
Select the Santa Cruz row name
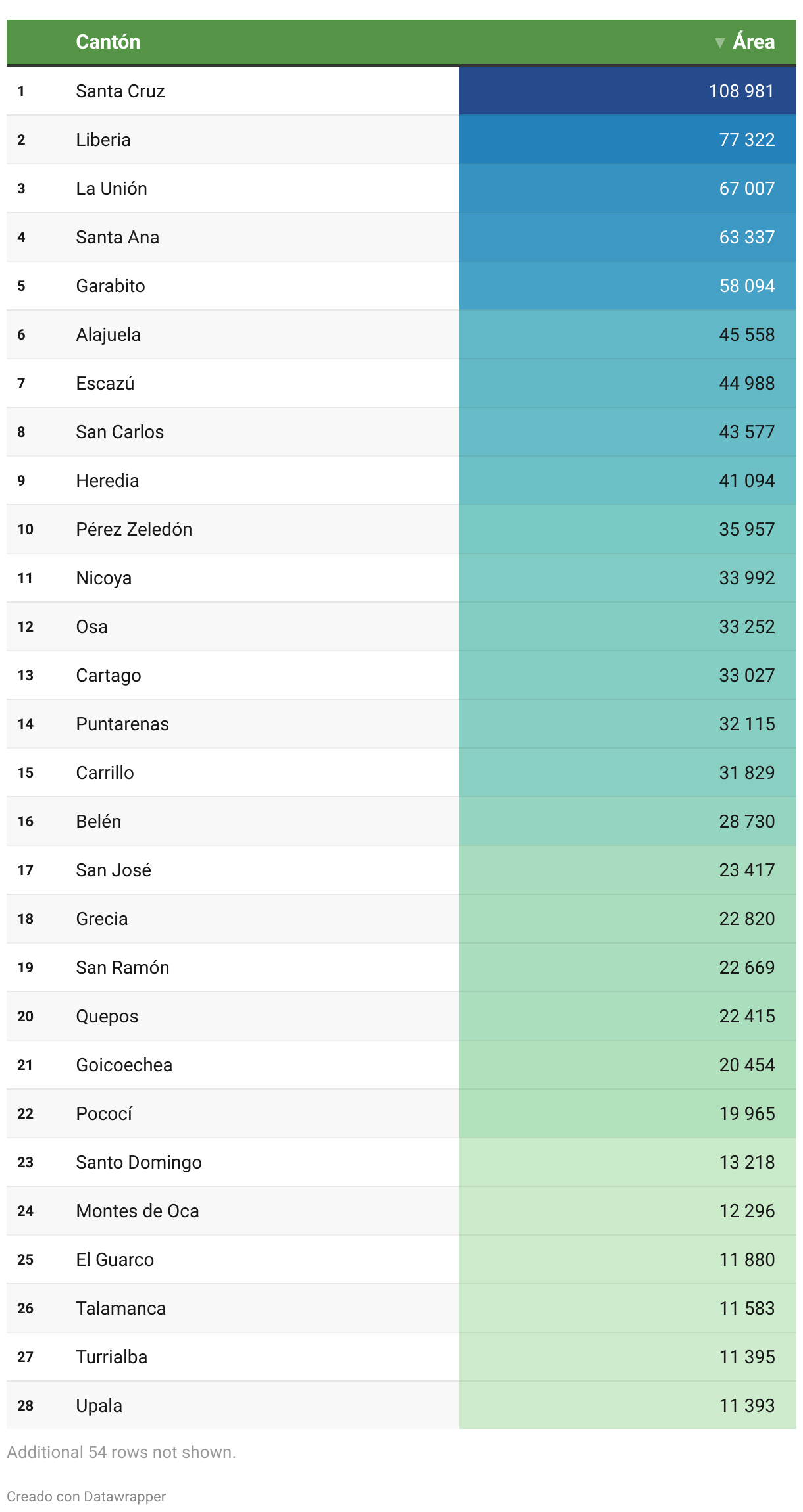(x=120, y=91)
